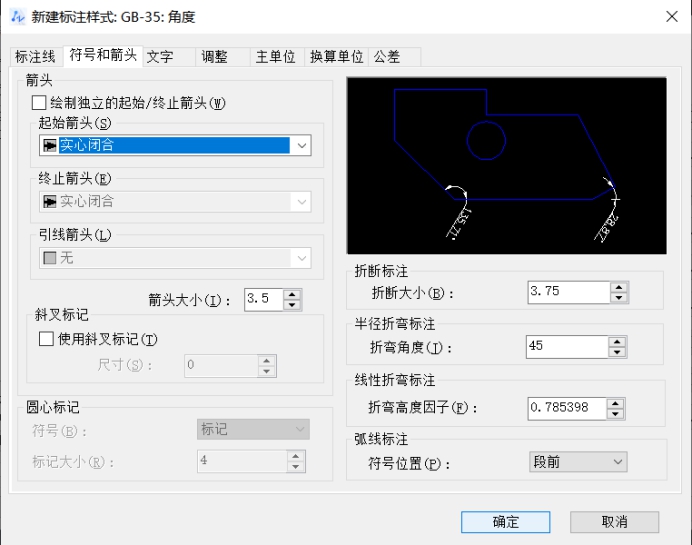
Task: Click the 取消 button
Action: pyautogui.click(x=614, y=522)
